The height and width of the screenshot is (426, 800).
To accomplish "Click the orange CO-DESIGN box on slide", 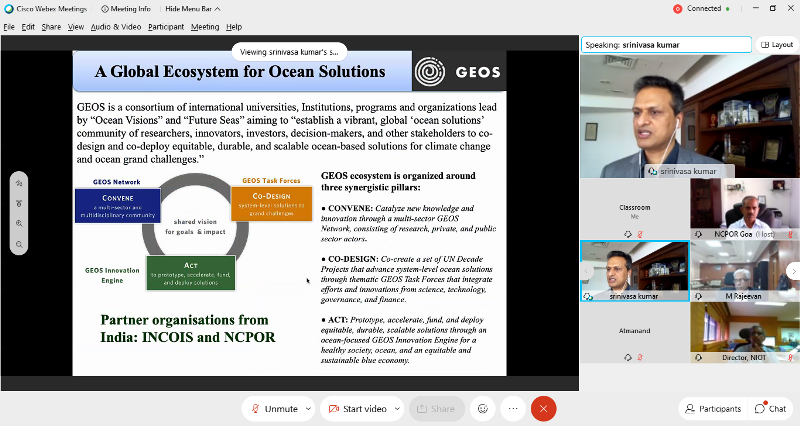I will pos(271,204).
